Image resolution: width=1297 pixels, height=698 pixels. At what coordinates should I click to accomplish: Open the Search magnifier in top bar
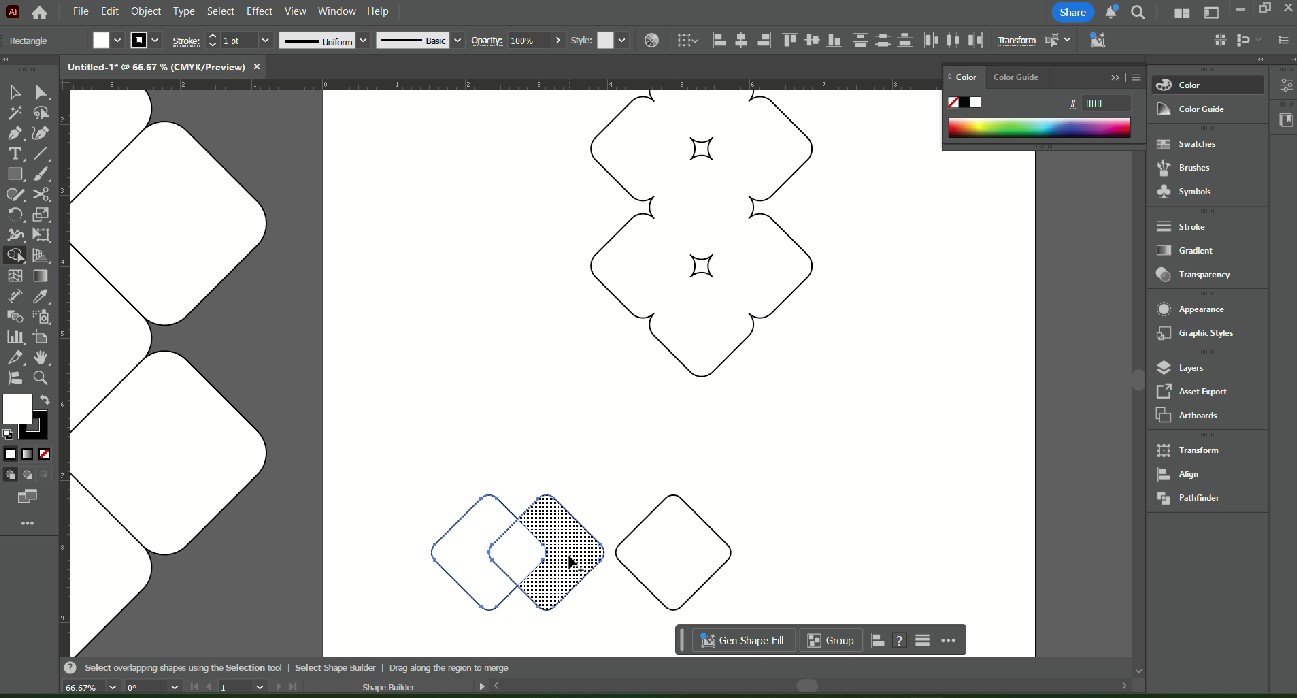coord(1138,13)
